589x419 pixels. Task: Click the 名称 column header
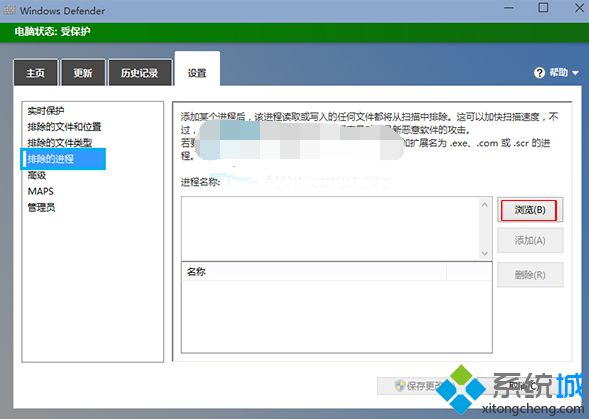tap(314, 271)
